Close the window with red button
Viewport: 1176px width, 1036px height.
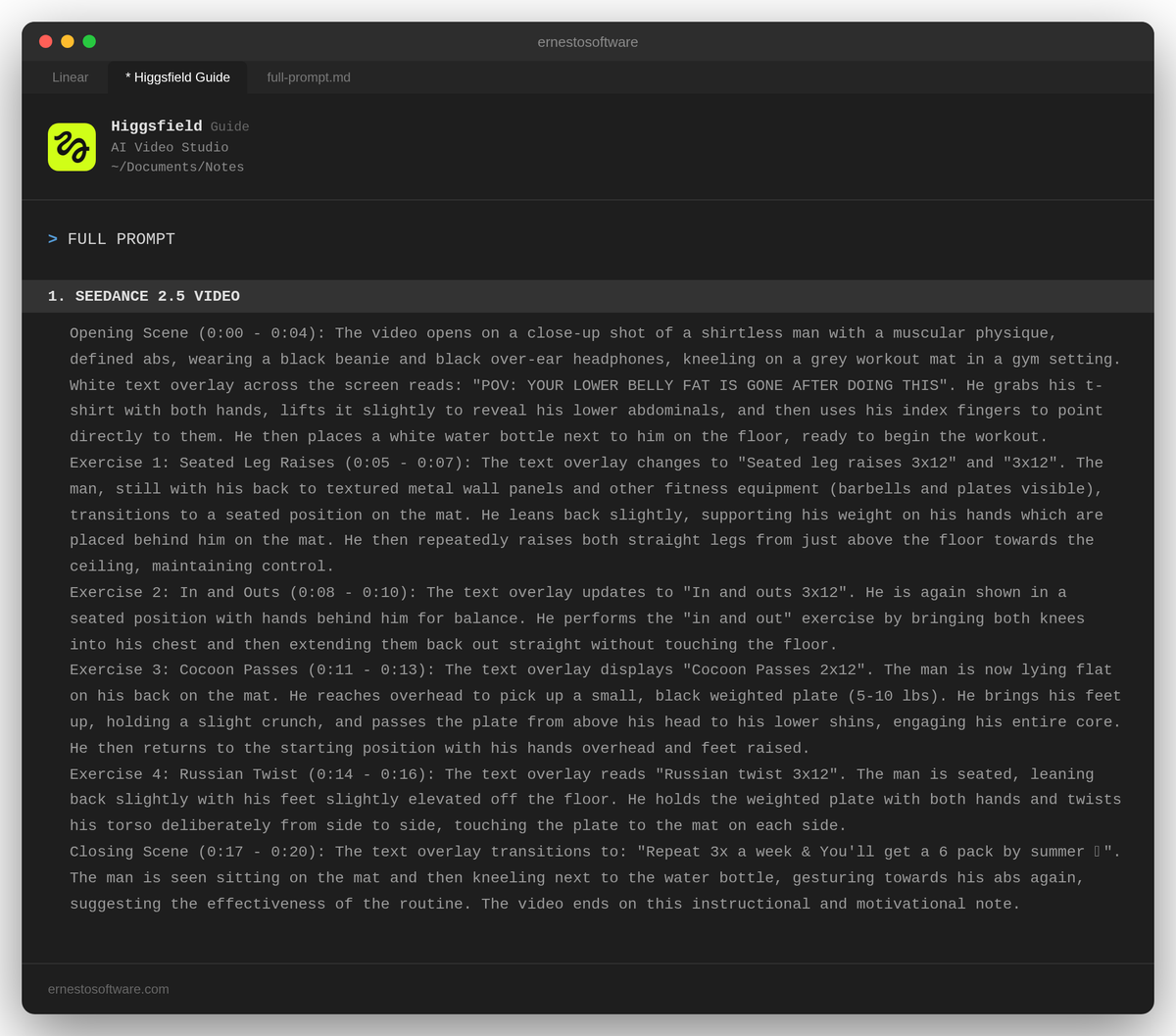(x=45, y=41)
